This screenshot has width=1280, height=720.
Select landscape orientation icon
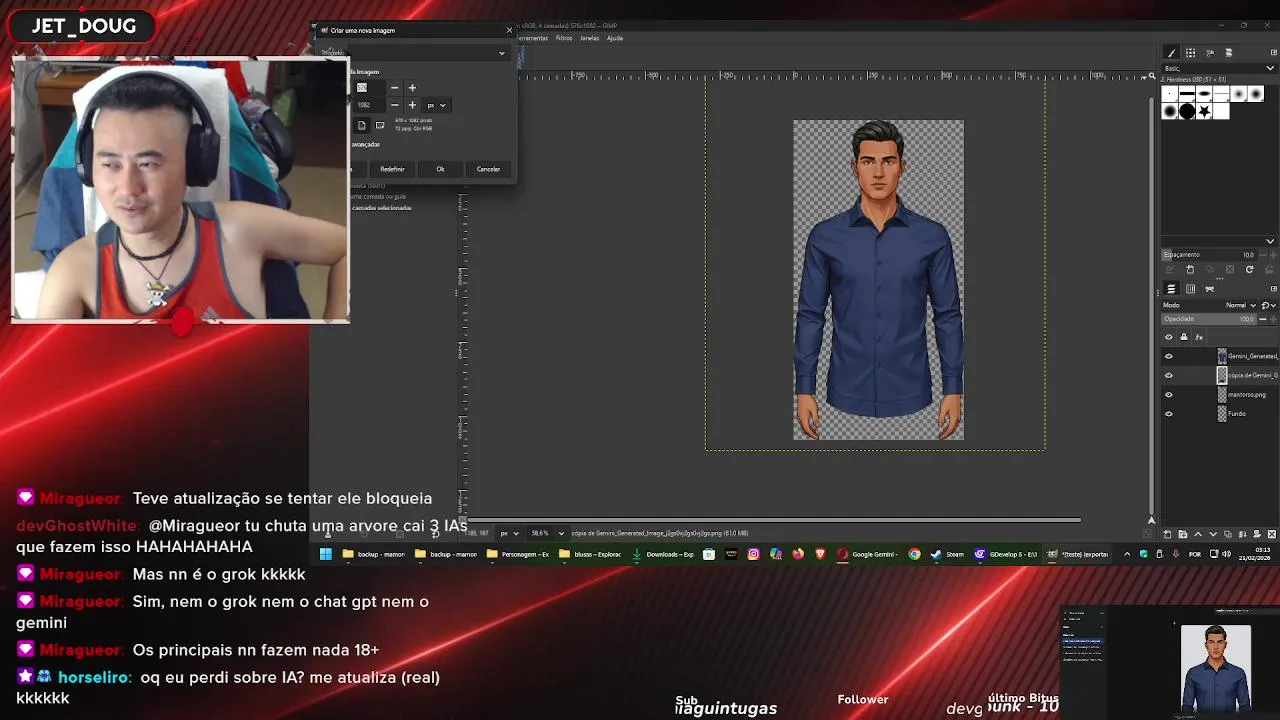[380, 126]
